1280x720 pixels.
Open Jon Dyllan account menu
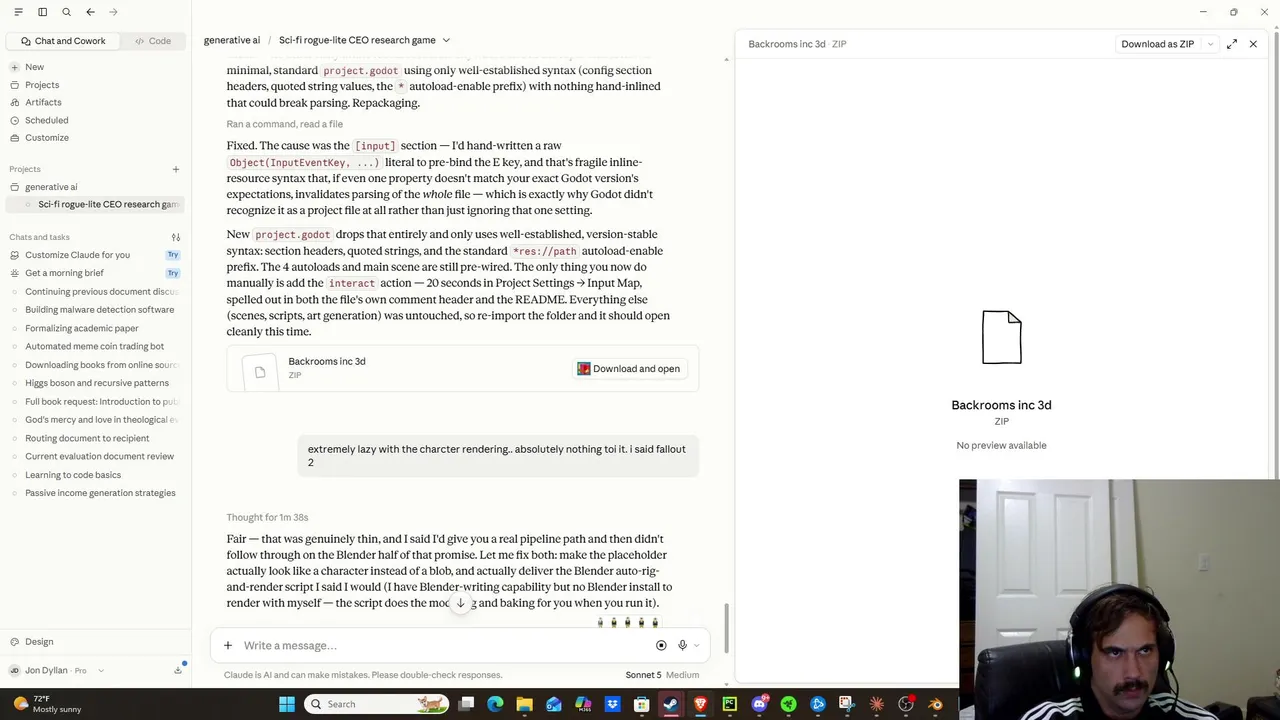[57, 671]
